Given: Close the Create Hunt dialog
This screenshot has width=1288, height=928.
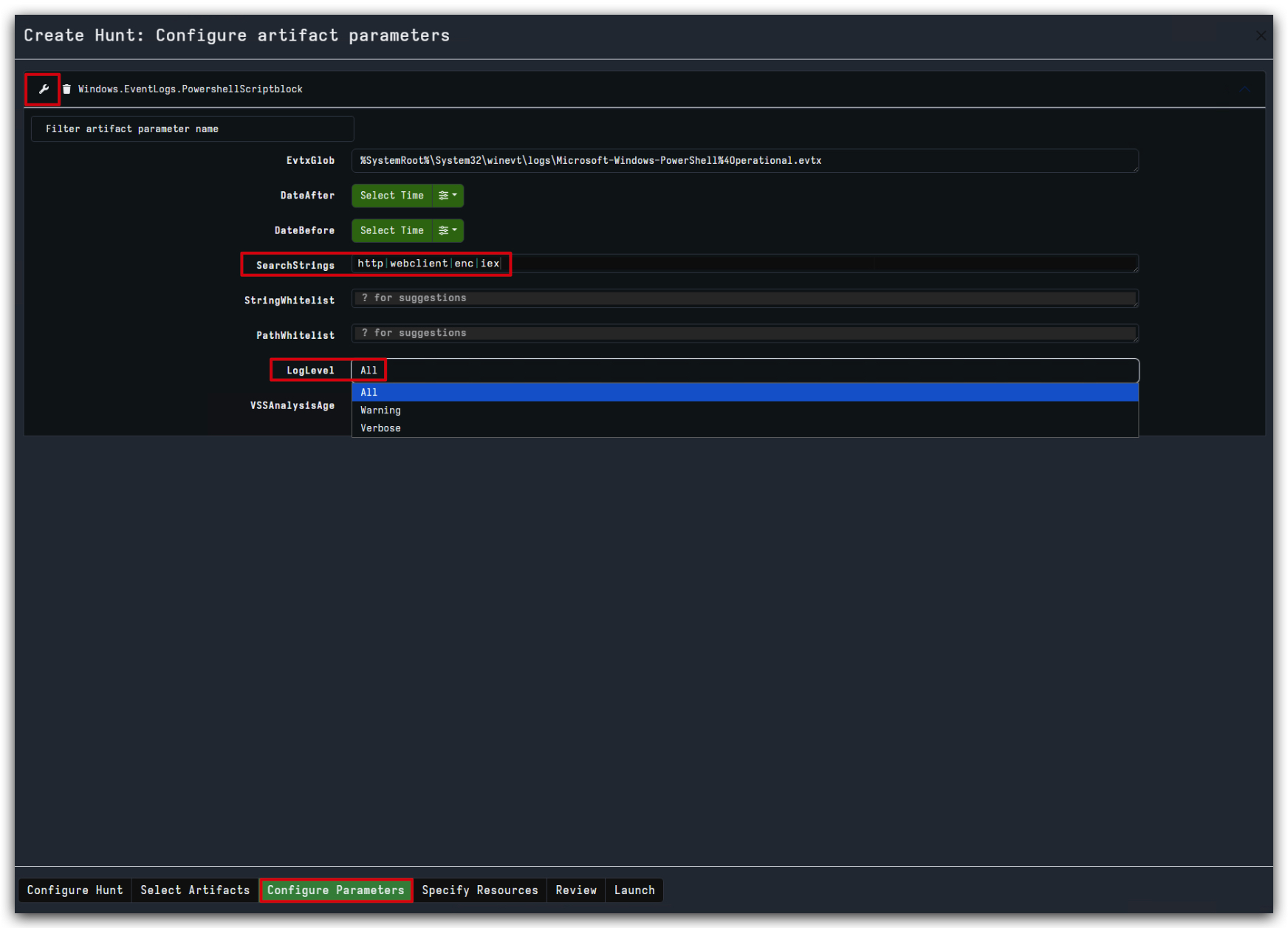Looking at the screenshot, I should click(x=1261, y=35).
